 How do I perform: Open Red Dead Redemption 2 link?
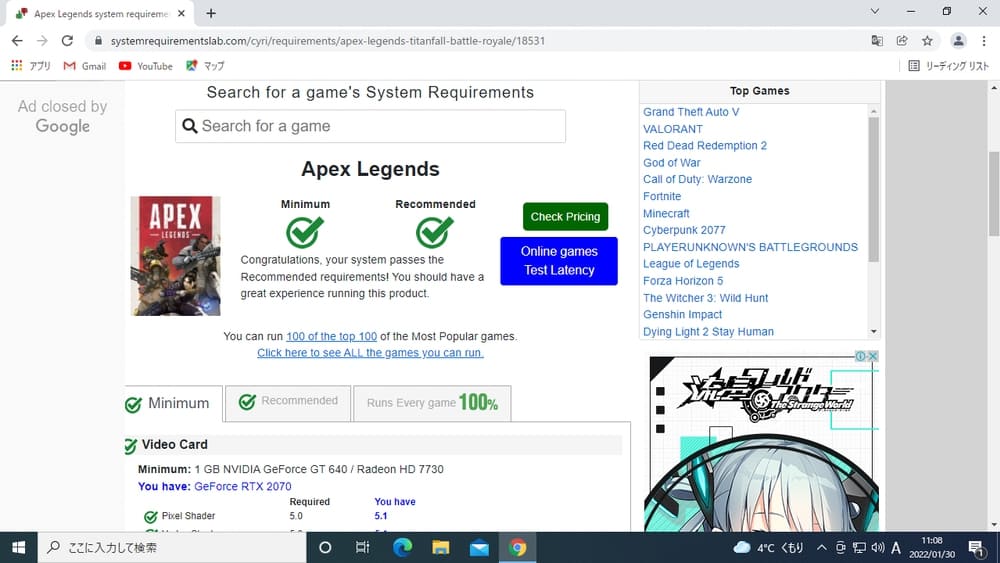704,145
